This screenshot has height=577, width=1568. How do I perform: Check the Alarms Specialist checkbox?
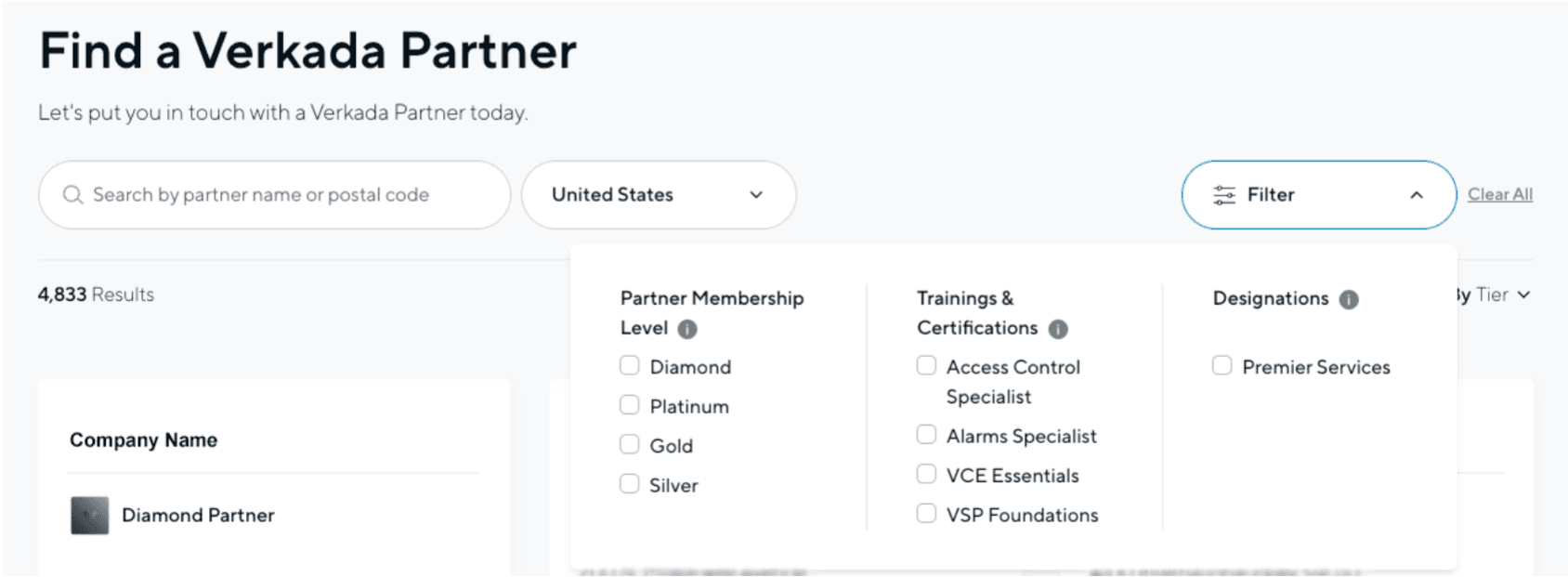(926, 434)
